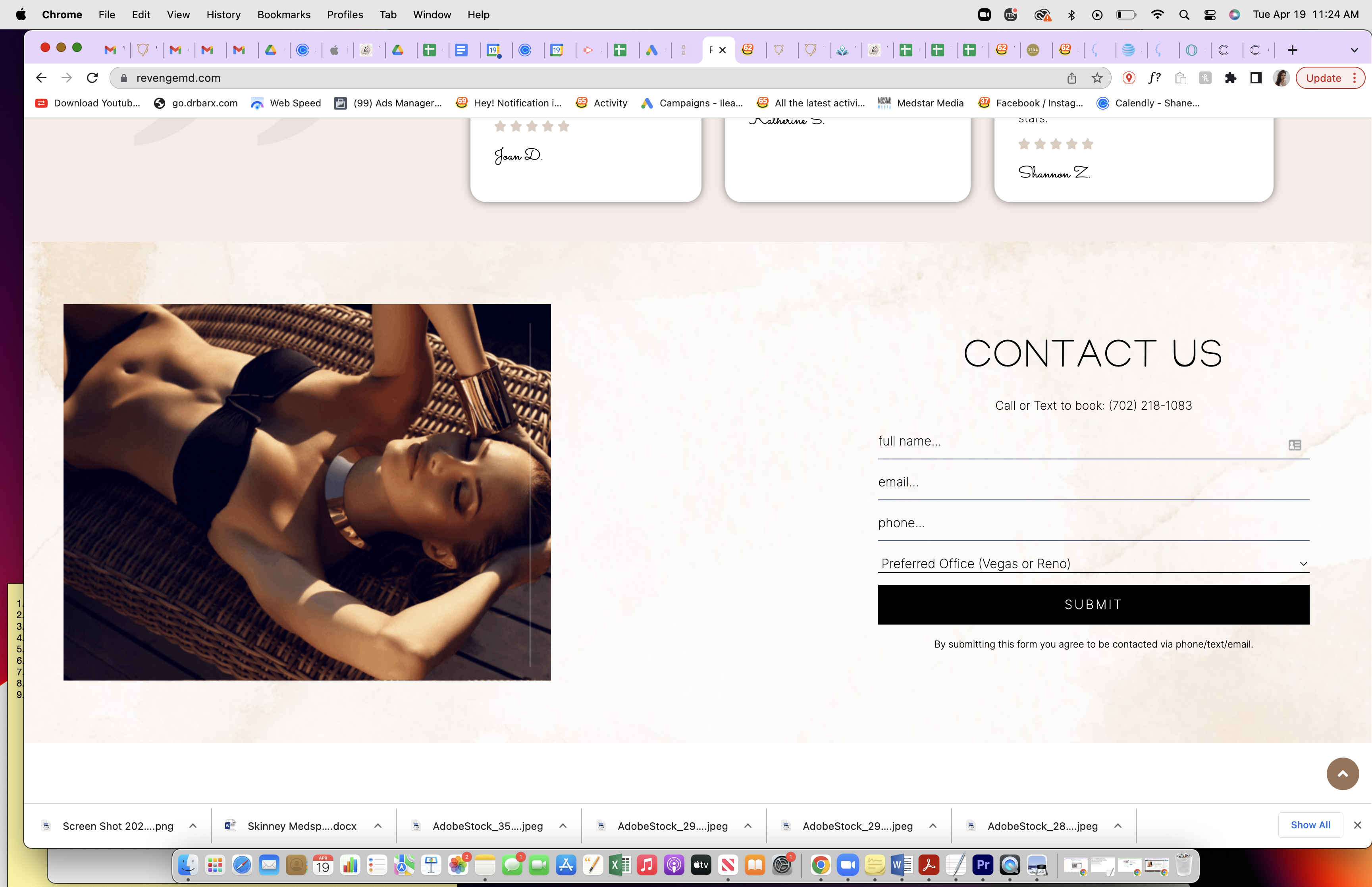Screen dimensions: 1372x887
Task: Click the autofill contact icon in the full name field
Action: 1294,445
